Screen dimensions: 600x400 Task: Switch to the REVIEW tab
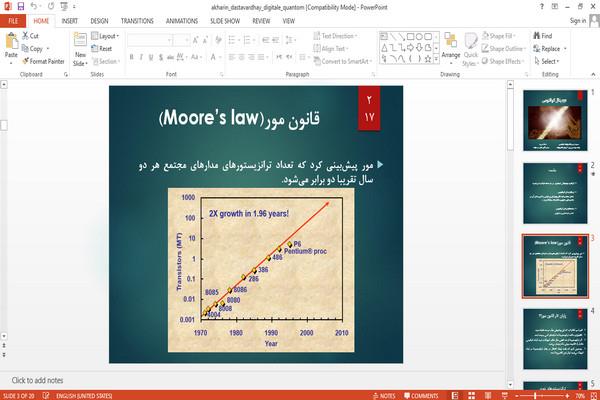click(261, 21)
